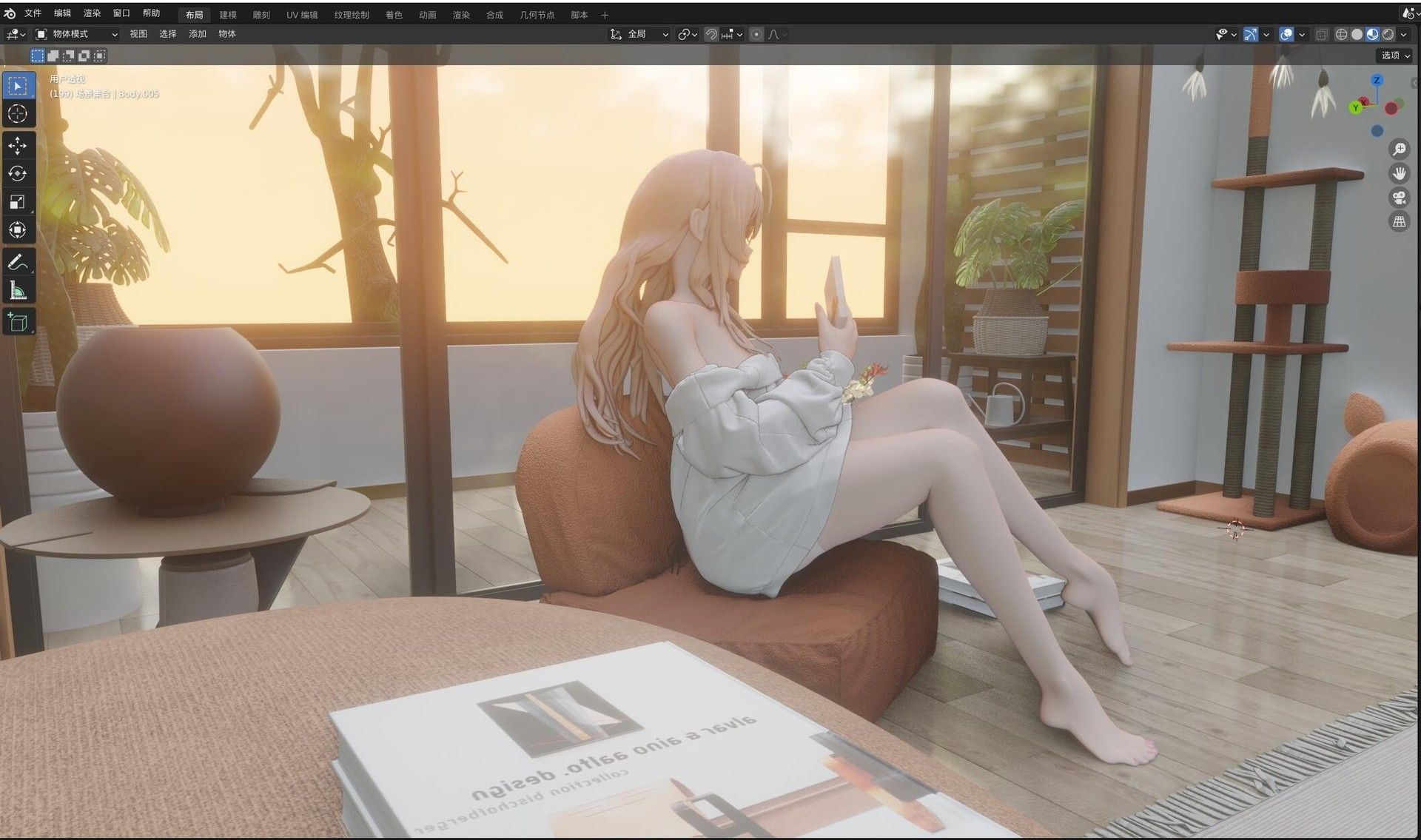Image resolution: width=1421 pixels, height=840 pixels.
Task: Select the Measure tool
Action: pyautogui.click(x=18, y=290)
